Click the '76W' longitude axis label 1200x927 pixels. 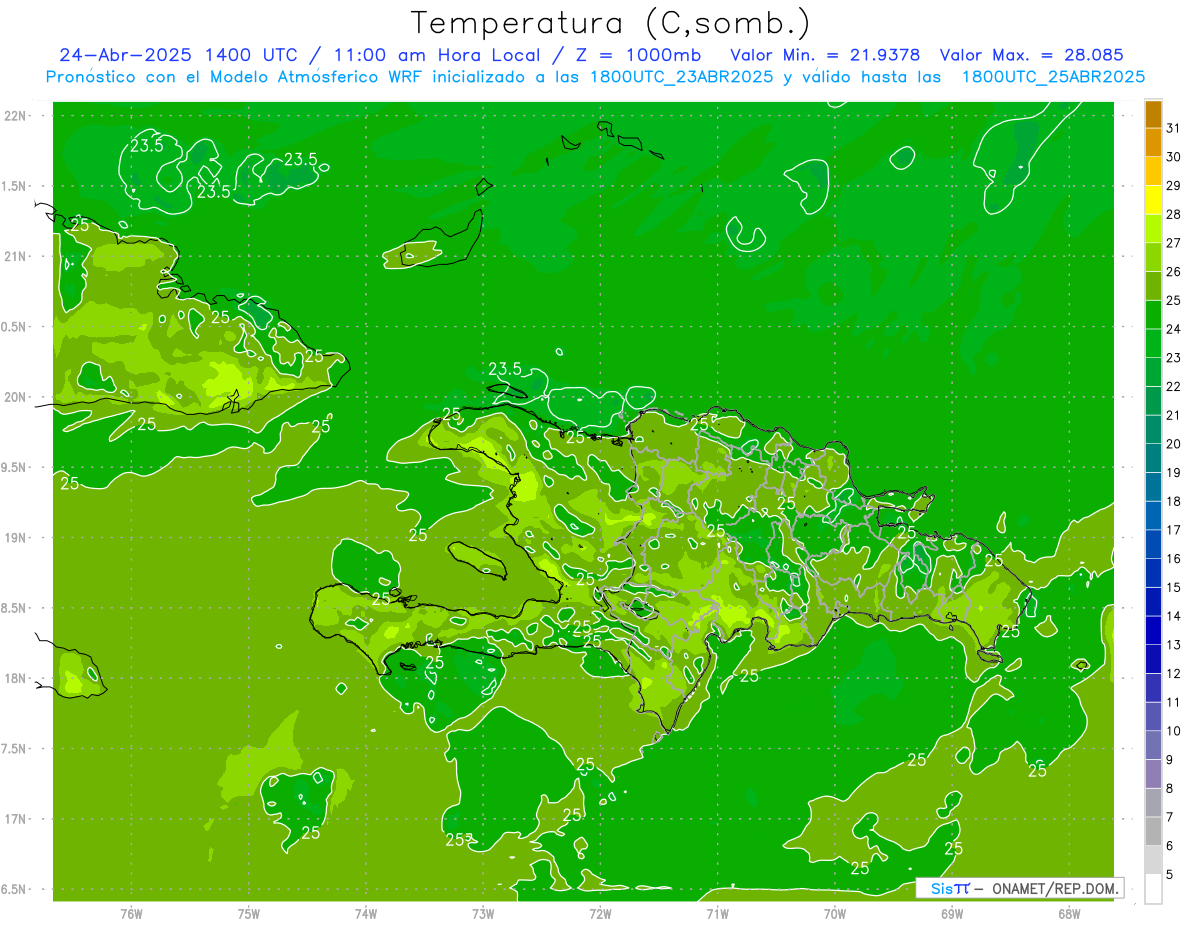click(x=131, y=914)
